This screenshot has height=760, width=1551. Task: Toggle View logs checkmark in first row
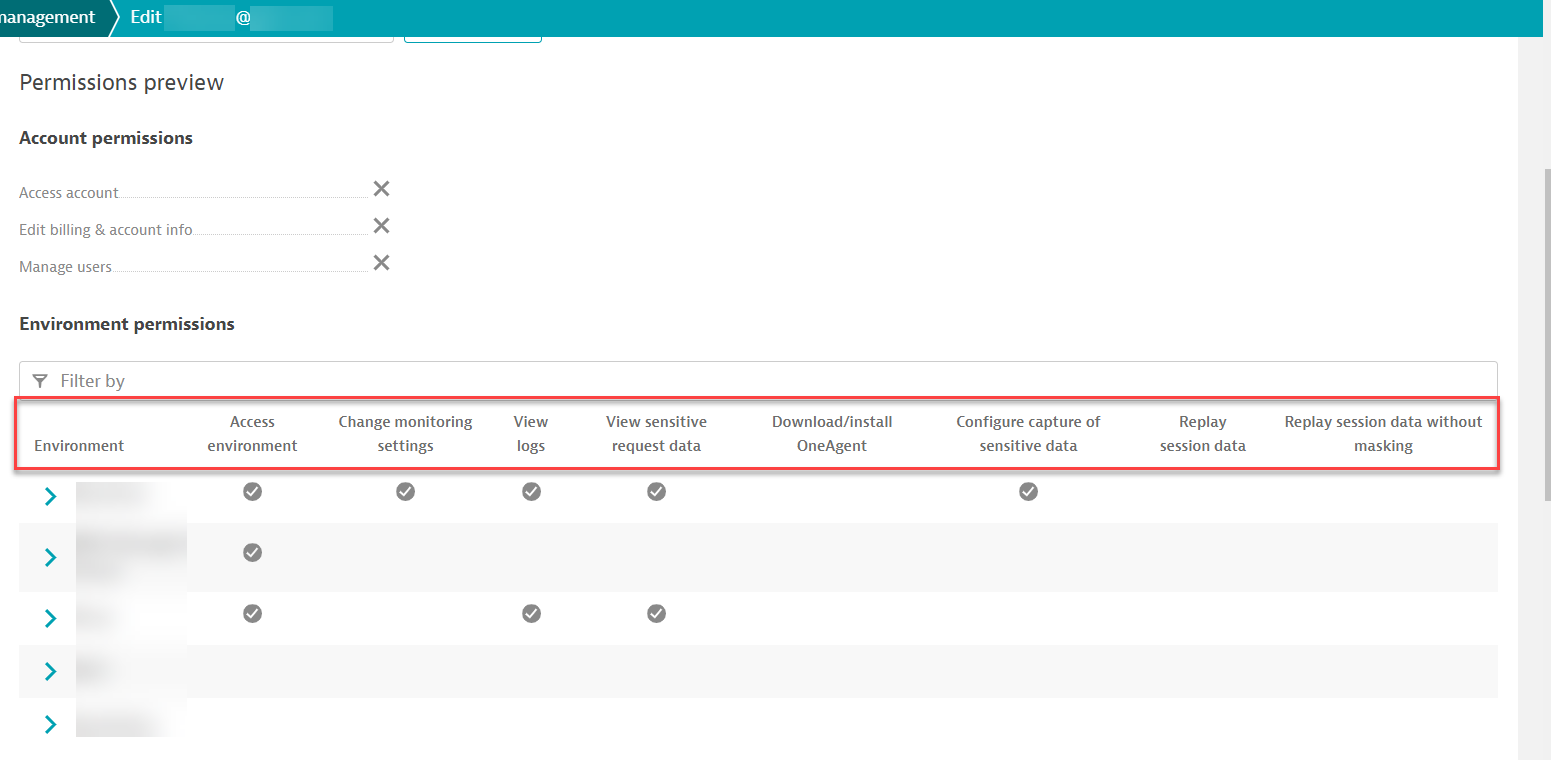tap(531, 491)
